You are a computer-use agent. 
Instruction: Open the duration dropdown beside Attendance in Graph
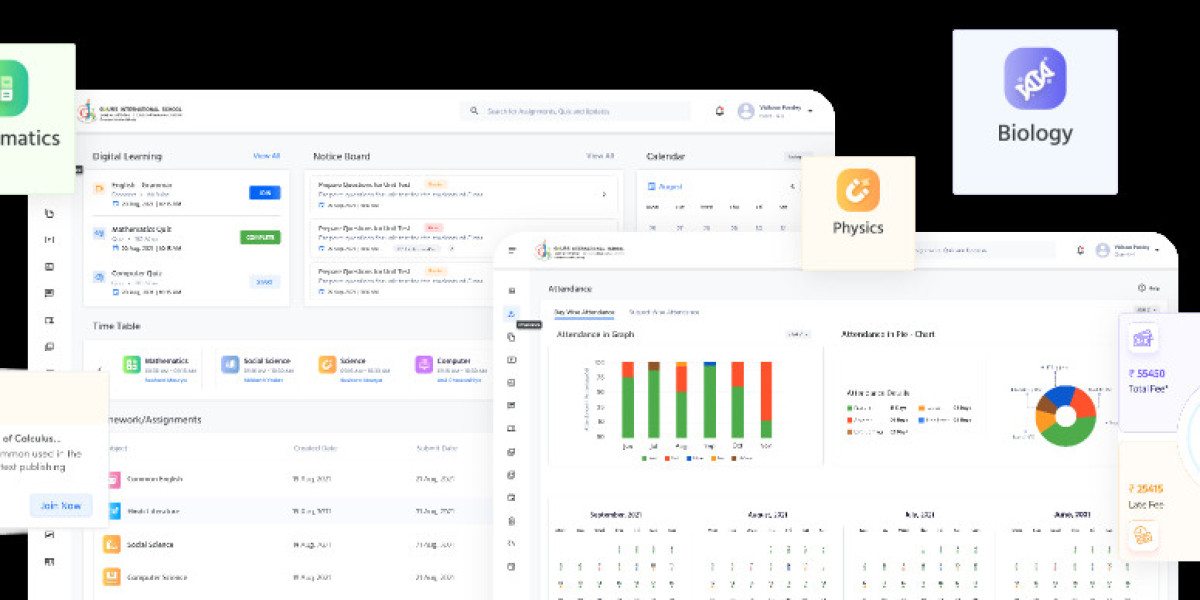(798, 334)
